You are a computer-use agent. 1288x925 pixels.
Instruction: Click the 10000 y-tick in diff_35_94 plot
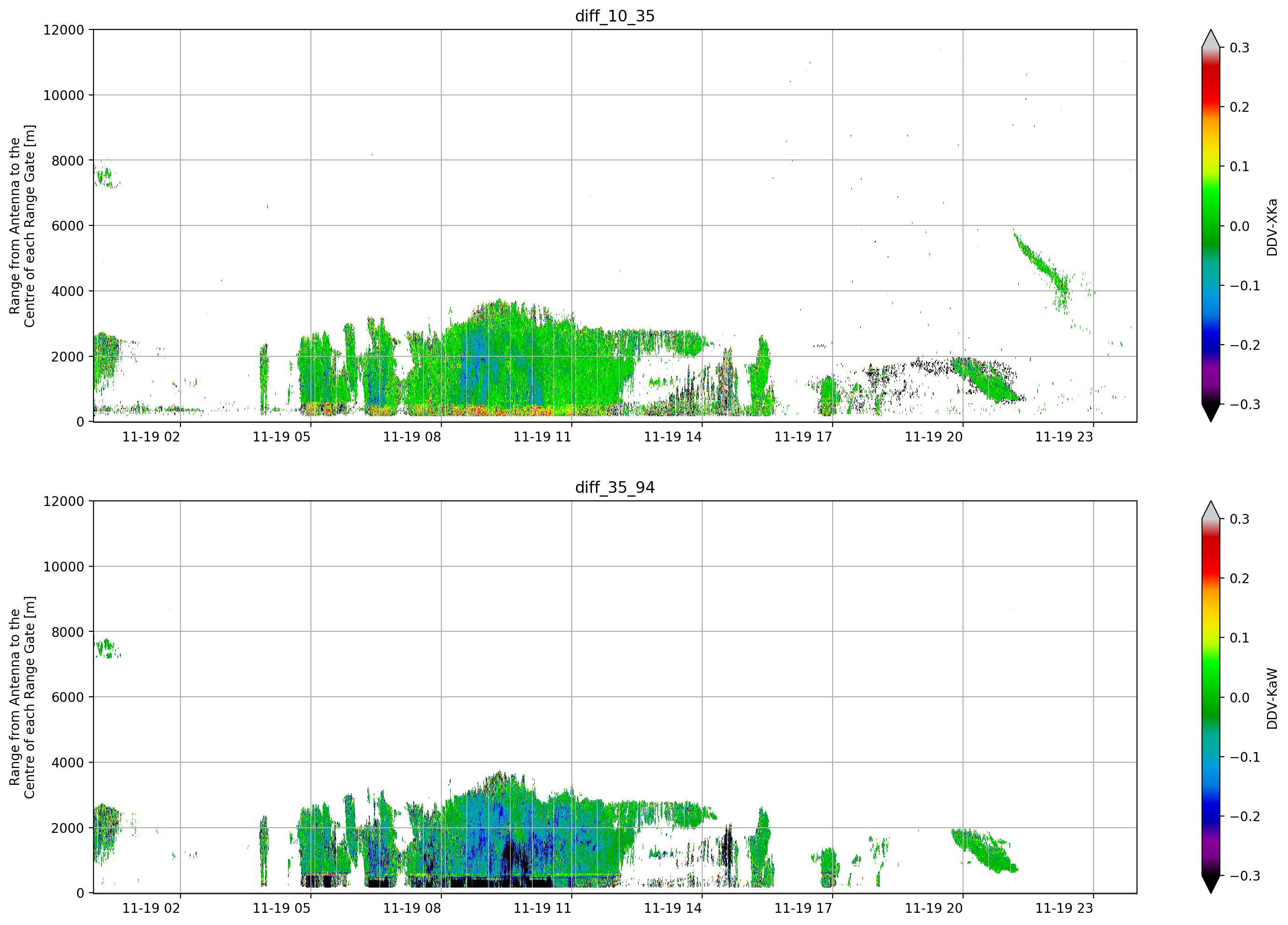pos(64,566)
